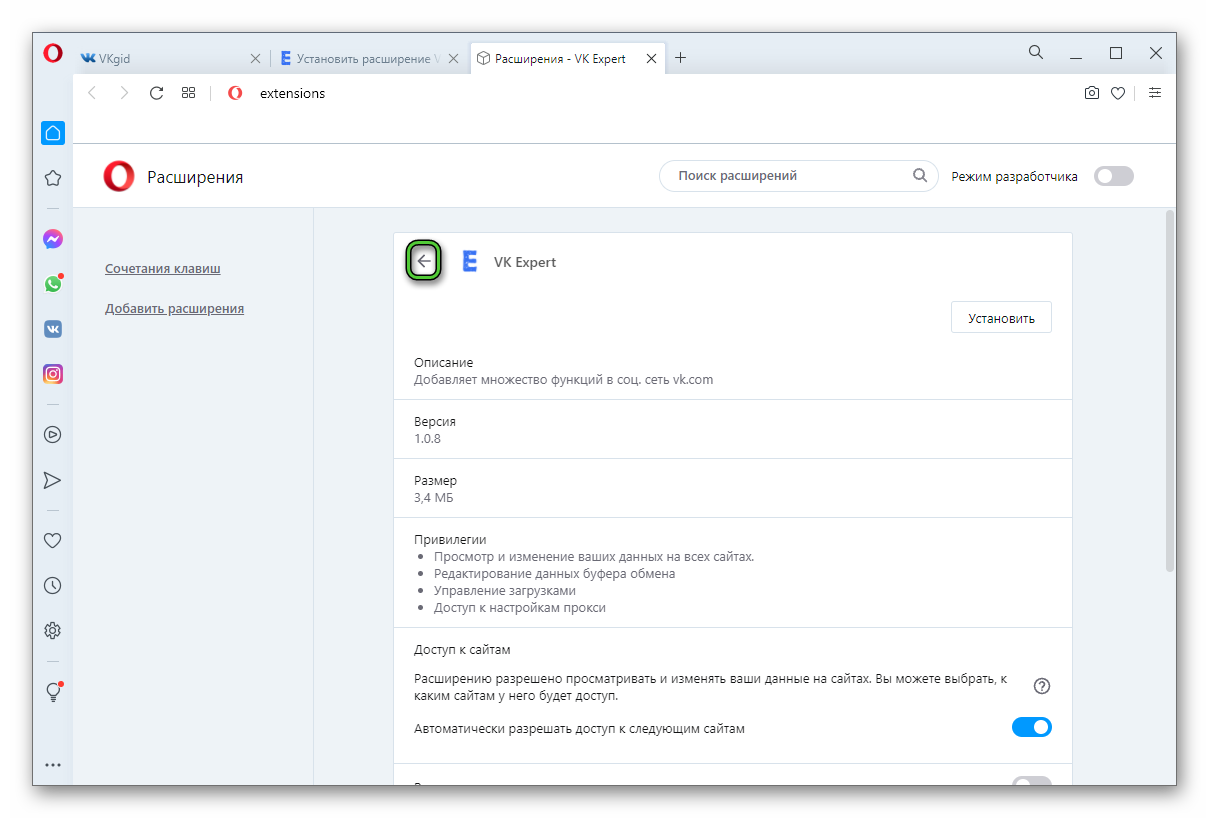Open the Home icon in sidebar
The image size is (1209, 818).
pyautogui.click(x=53, y=132)
